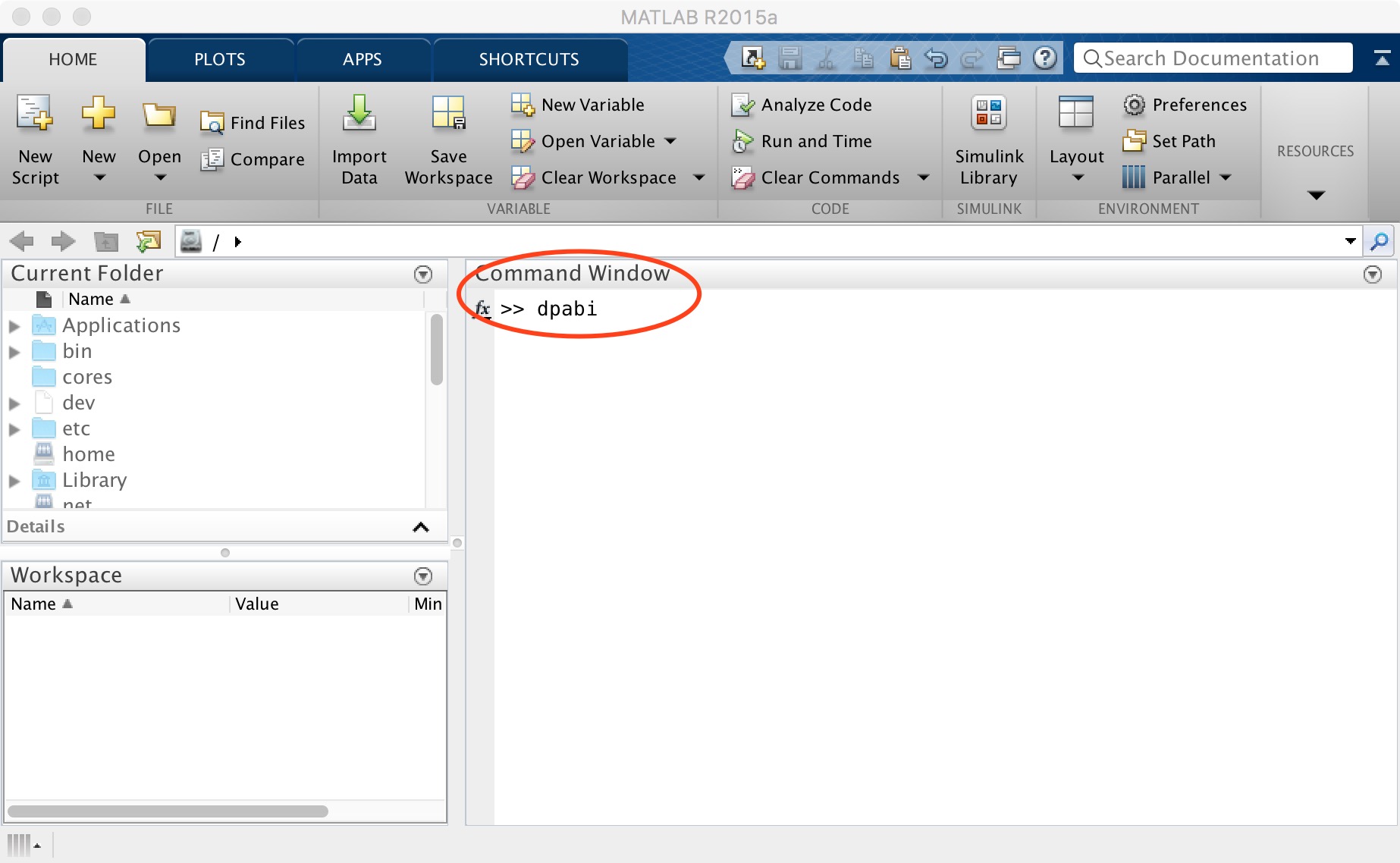The height and width of the screenshot is (863, 1400).
Task: Switch to the HOME tab
Action: point(73,59)
